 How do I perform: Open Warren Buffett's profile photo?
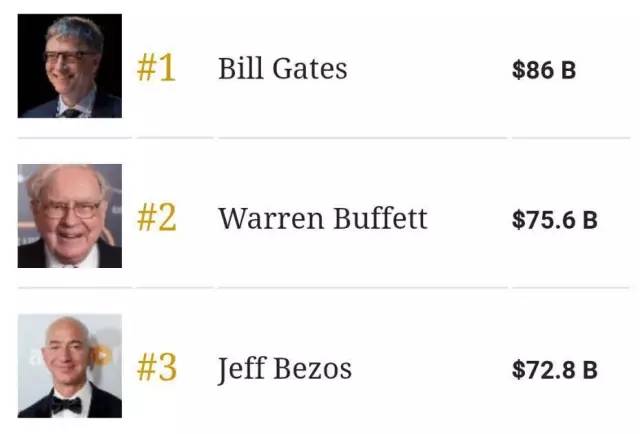69,216
